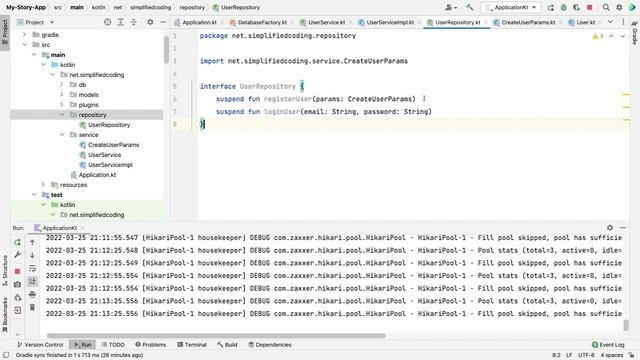This screenshot has height=360, width=640.
Task: Stop the running application from top toolbar
Action: pyautogui.click(x=589, y=7)
